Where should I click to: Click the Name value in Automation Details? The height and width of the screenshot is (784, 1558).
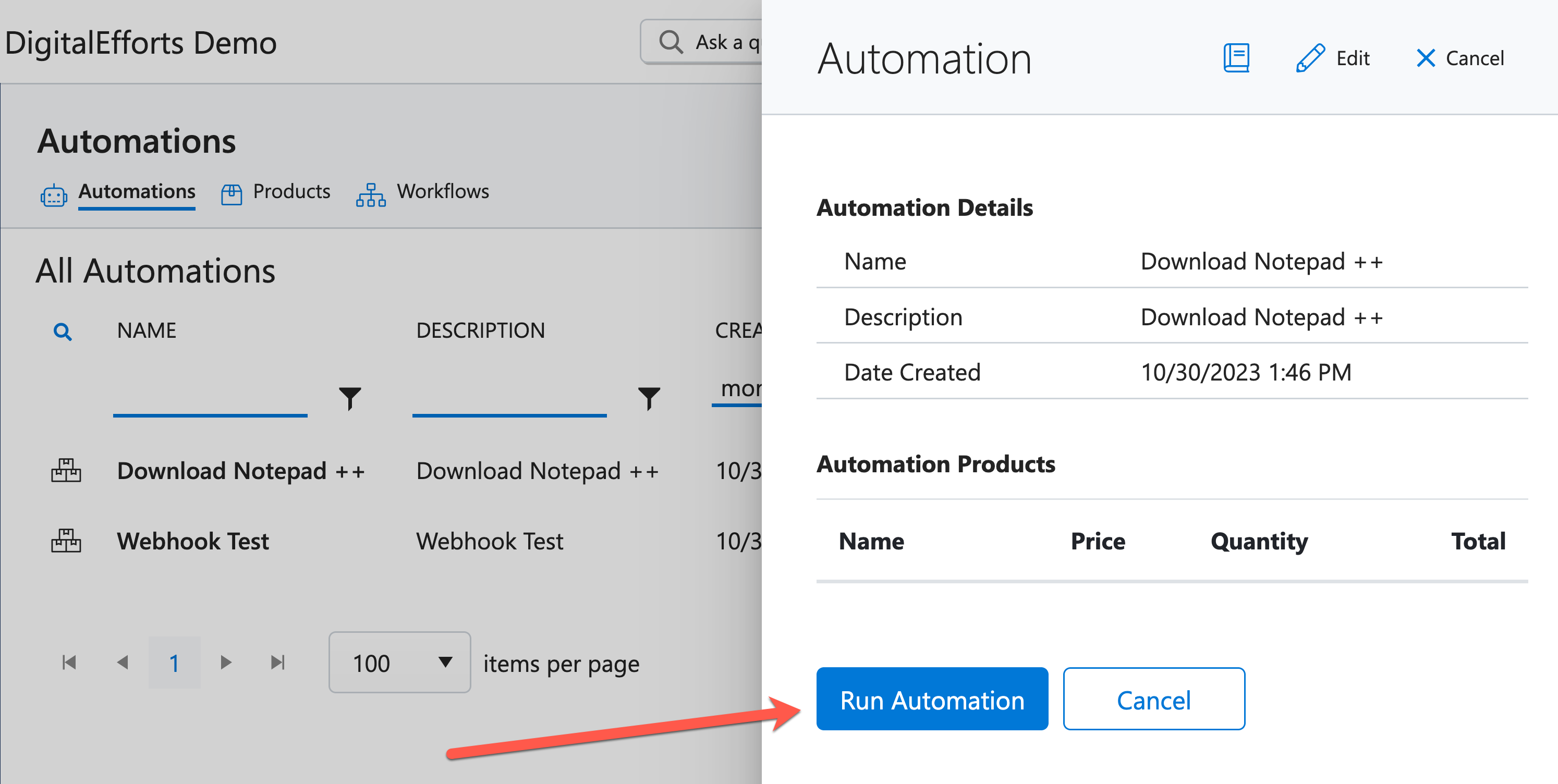[x=1262, y=261]
